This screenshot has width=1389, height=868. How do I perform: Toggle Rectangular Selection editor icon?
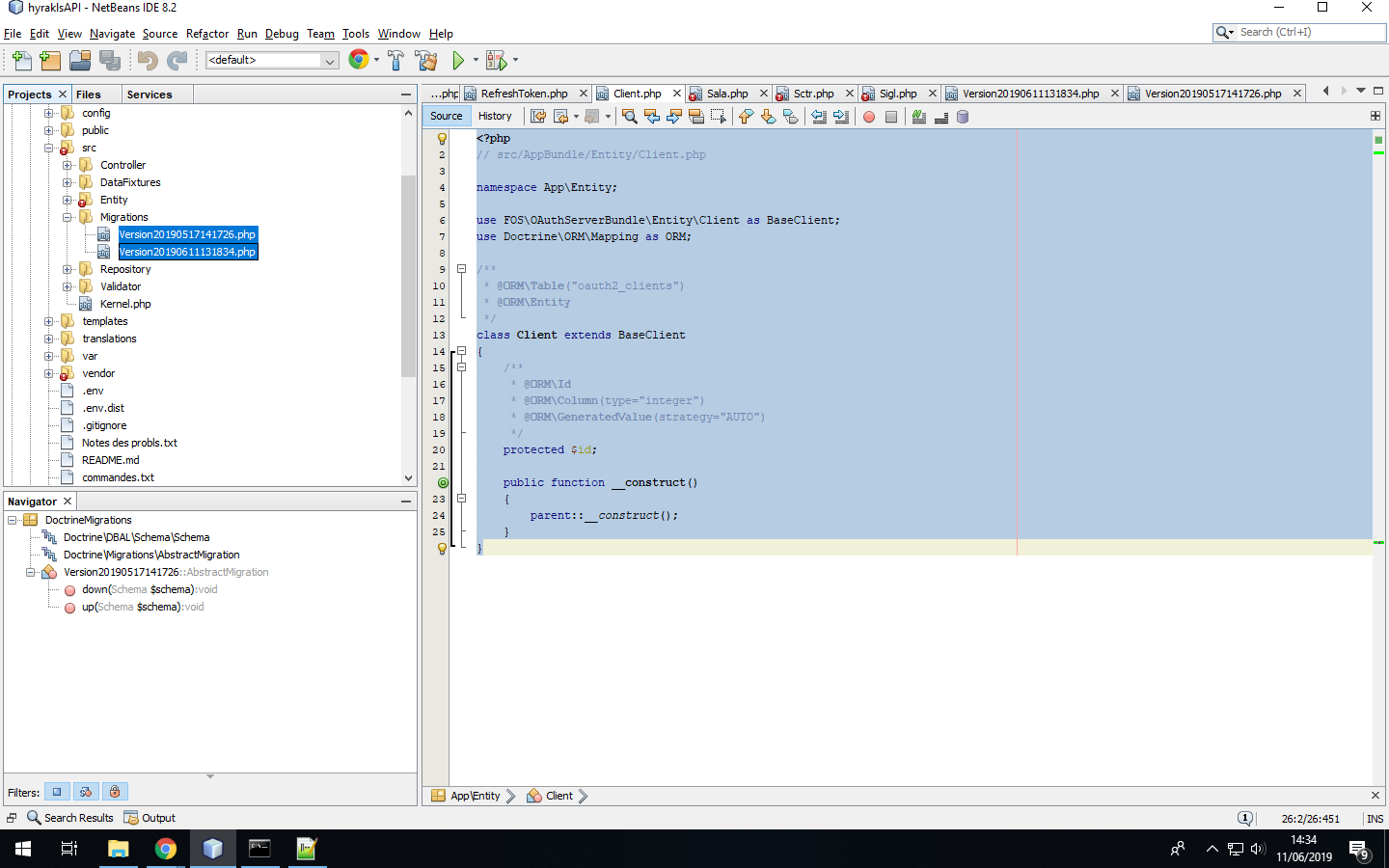coord(719,117)
